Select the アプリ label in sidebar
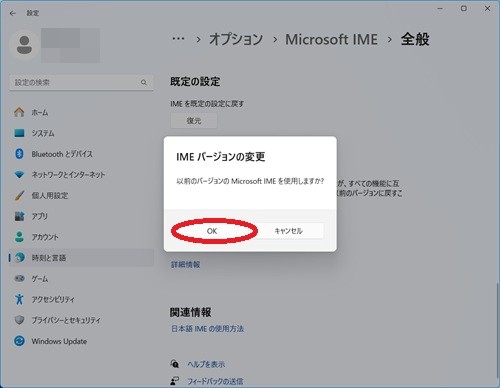Image resolution: width=500 pixels, height=388 pixels. coord(40,216)
